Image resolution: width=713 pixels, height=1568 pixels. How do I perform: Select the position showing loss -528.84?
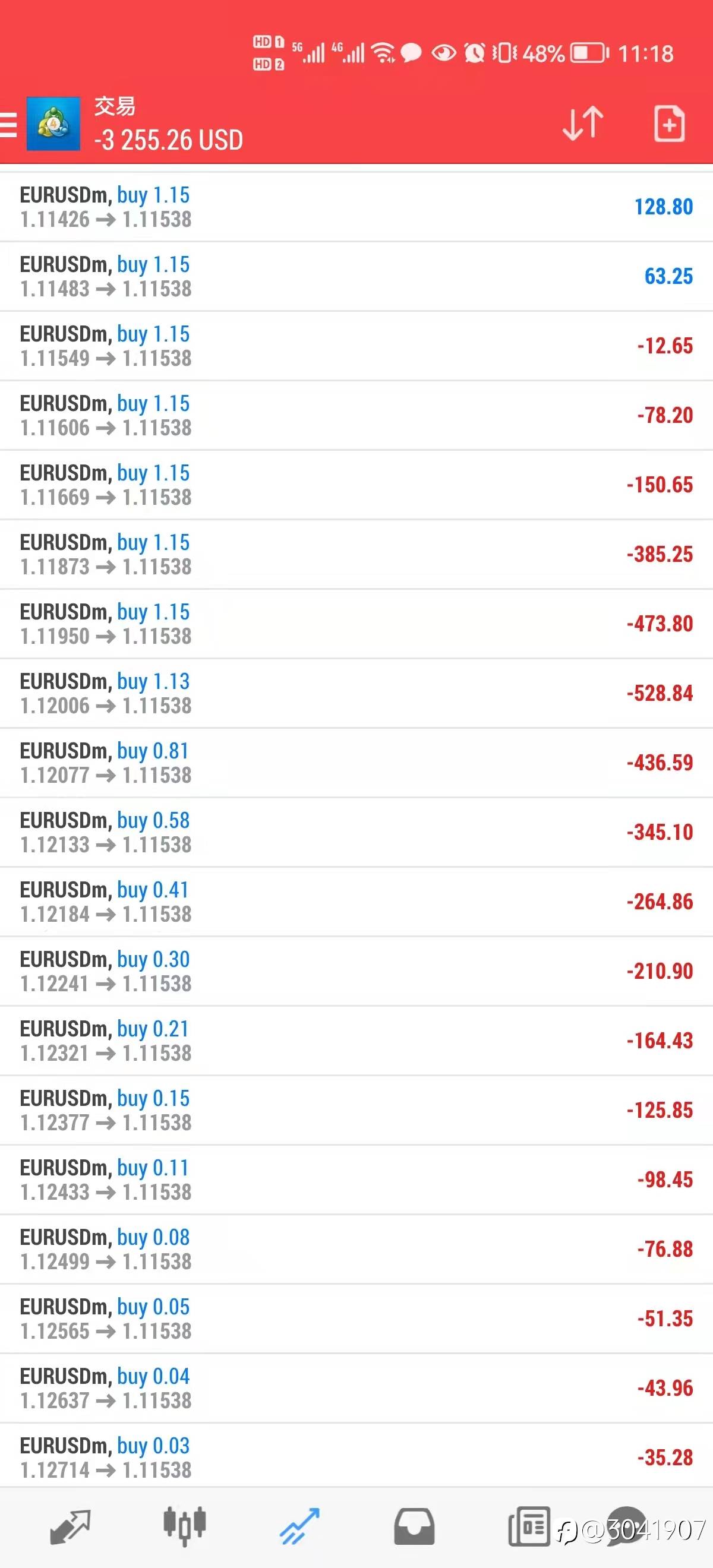356,693
